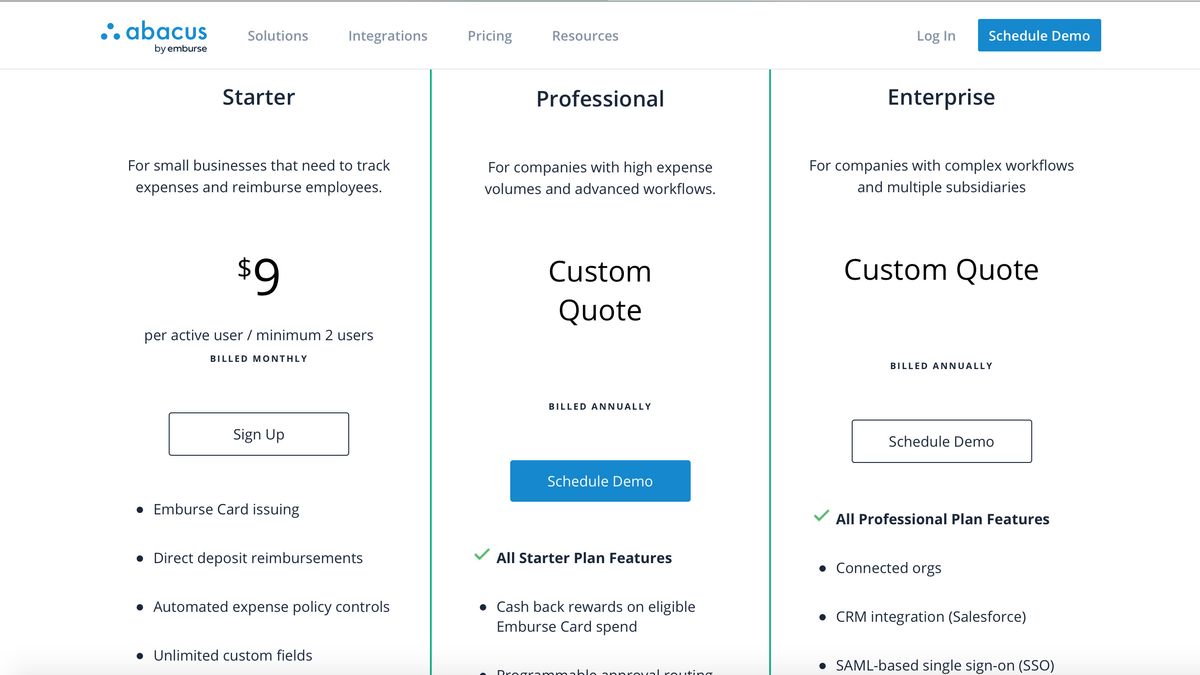Go to the Pricing page
This screenshot has height=675, width=1200.
pos(489,36)
